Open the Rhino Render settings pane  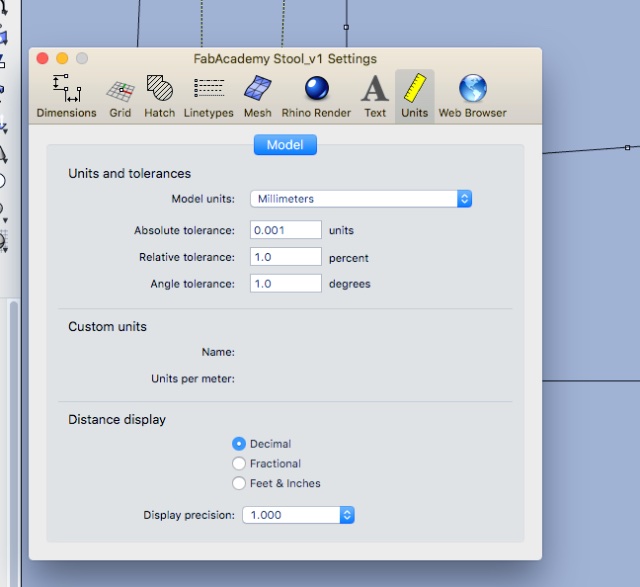(x=316, y=96)
